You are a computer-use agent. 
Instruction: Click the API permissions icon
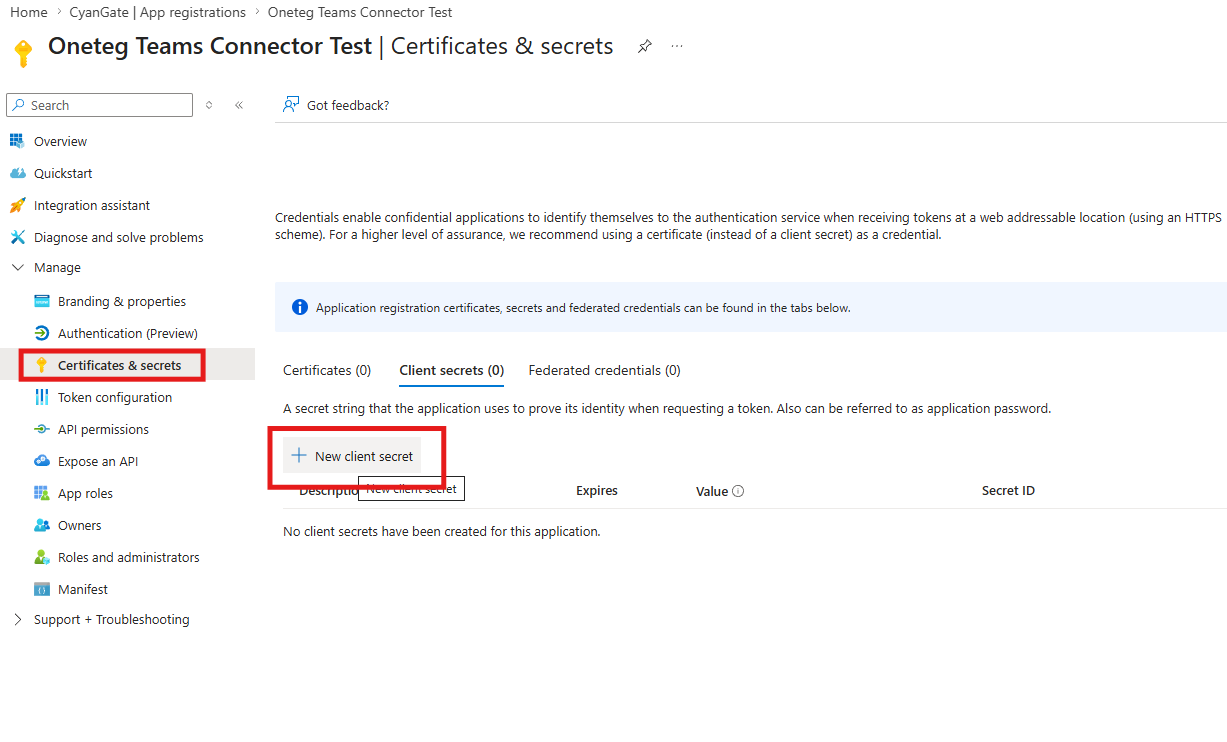pyautogui.click(x=41, y=429)
